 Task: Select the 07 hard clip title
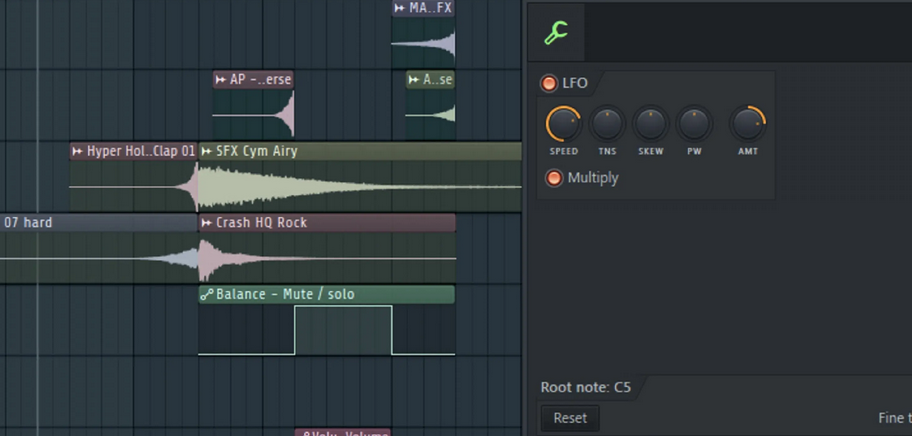click(x=28, y=223)
